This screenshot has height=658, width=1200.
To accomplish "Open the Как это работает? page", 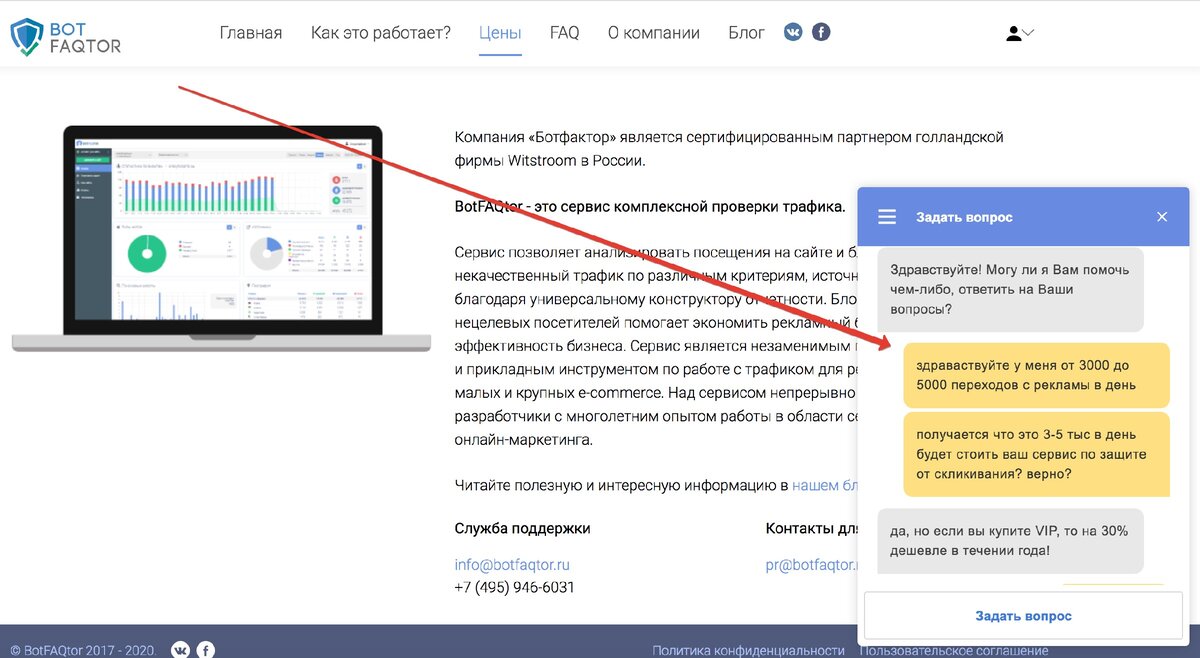I will (x=381, y=33).
